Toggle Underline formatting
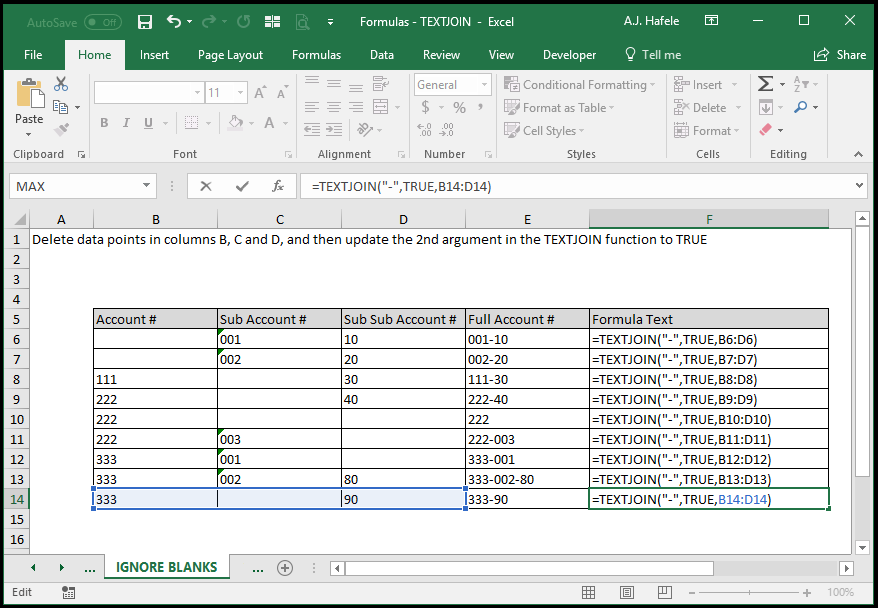Image resolution: width=878 pixels, height=608 pixels. tap(148, 123)
